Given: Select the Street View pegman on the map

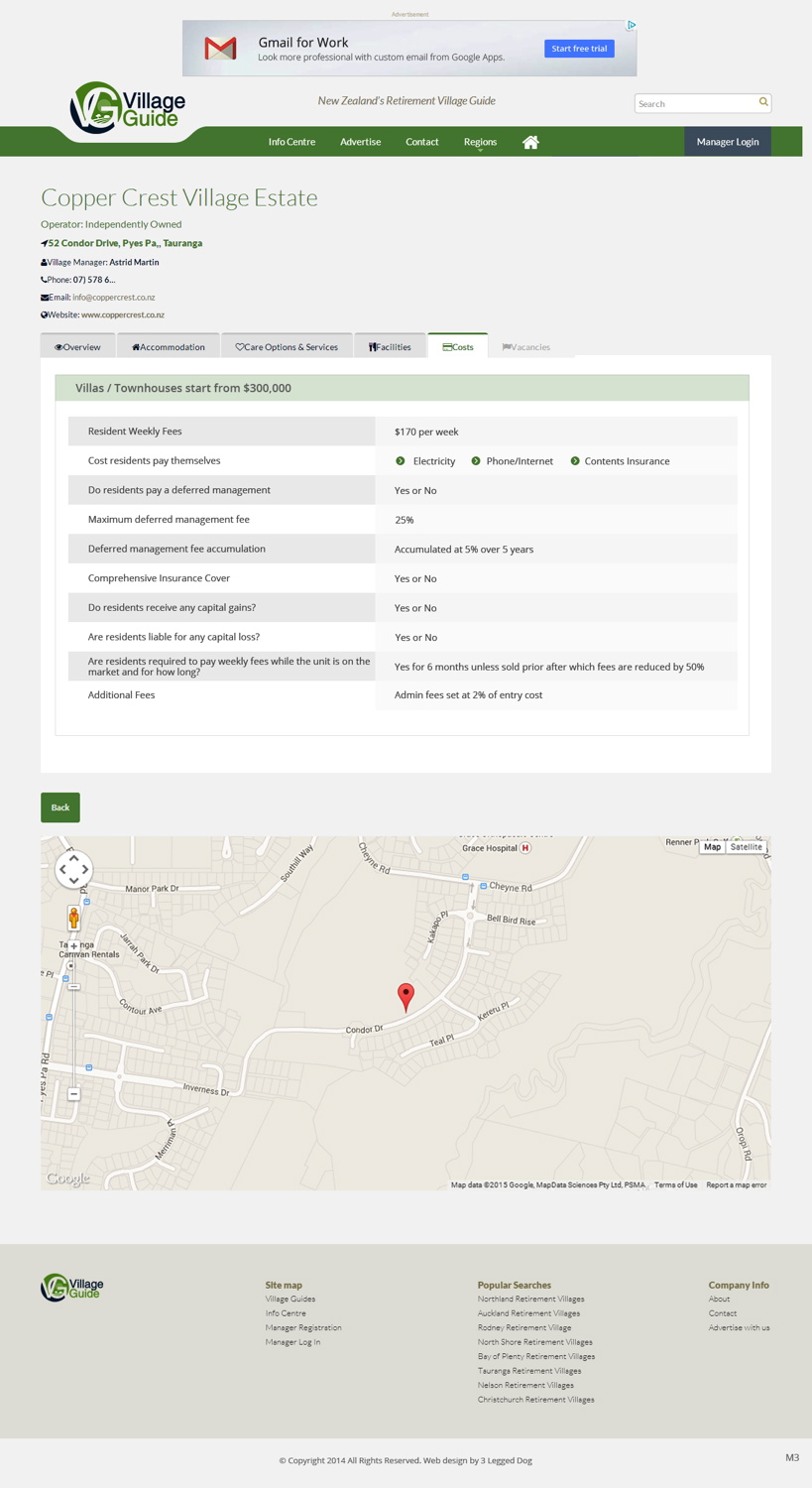Looking at the screenshot, I should click(x=74, y=919).
